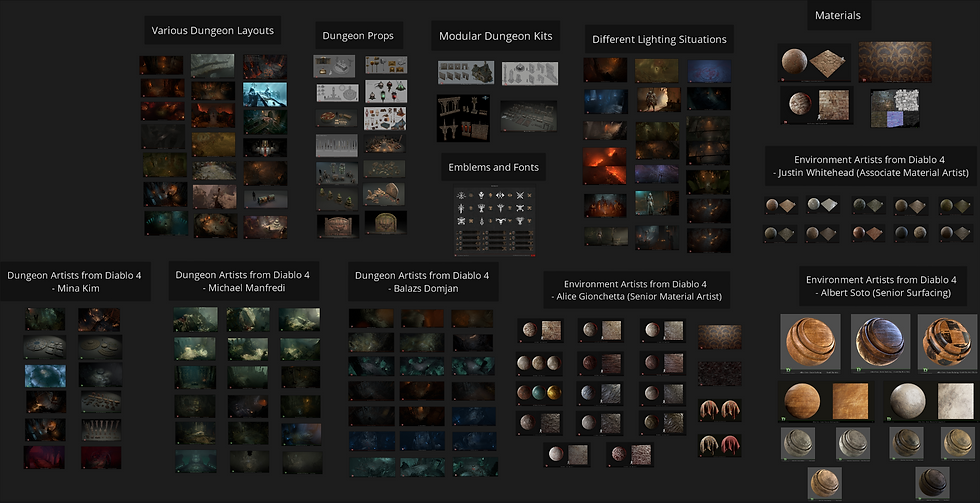Select the white-background furniture props sheet

point(385,119)
